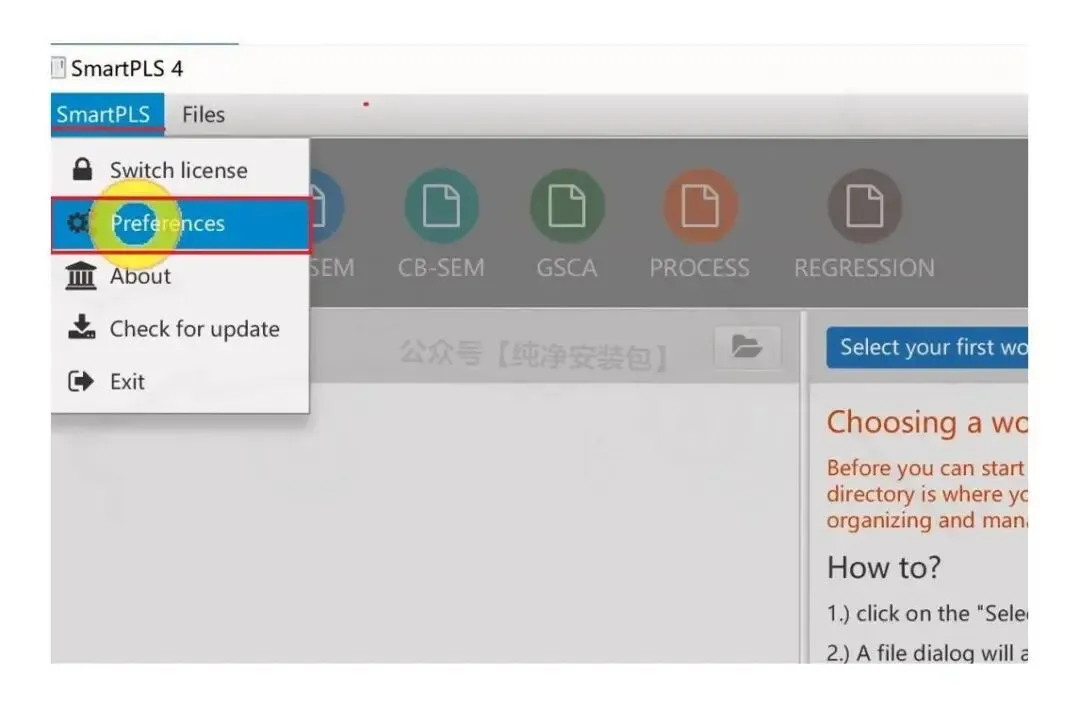This screenshot has width=1080, height=707.
Task: Click the How to? heading
Action: pos(884,568)
